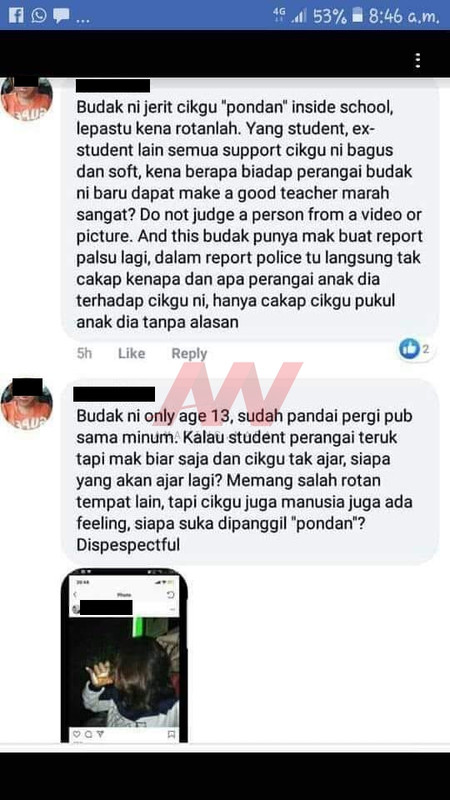Reply to the first comment

(189, 353)
